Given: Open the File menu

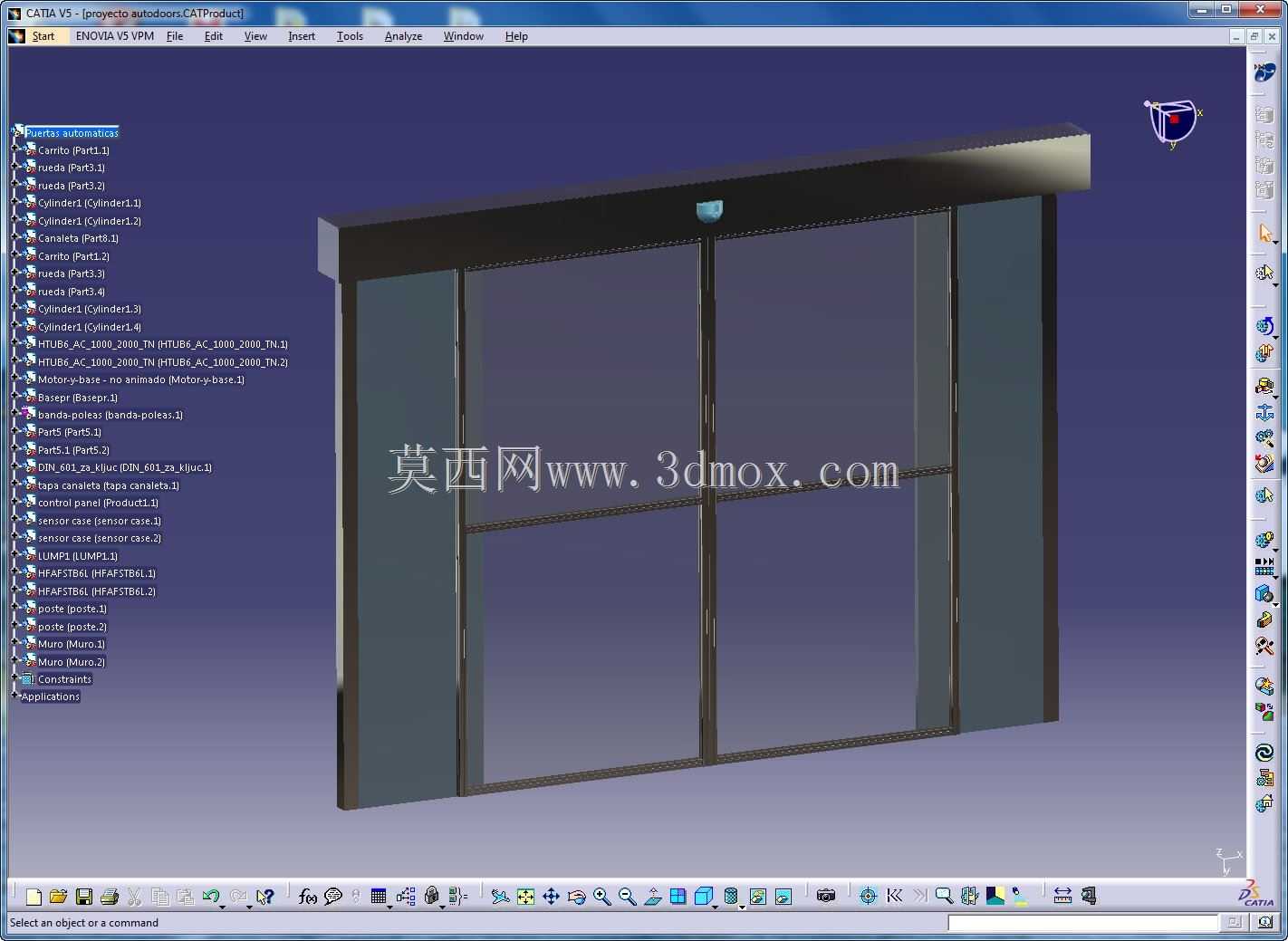Looking at the screenshot, I should 175,36.
